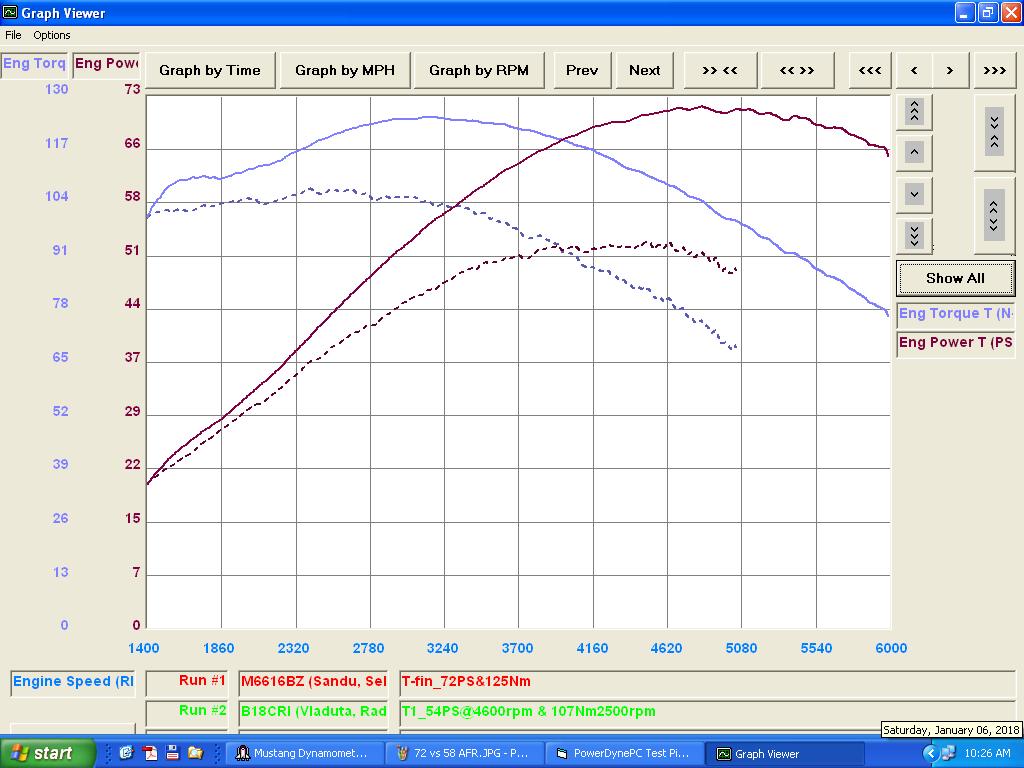Click the first quick launch icon beside Start
1024x768 pixels.
click(x=127, y=753)
